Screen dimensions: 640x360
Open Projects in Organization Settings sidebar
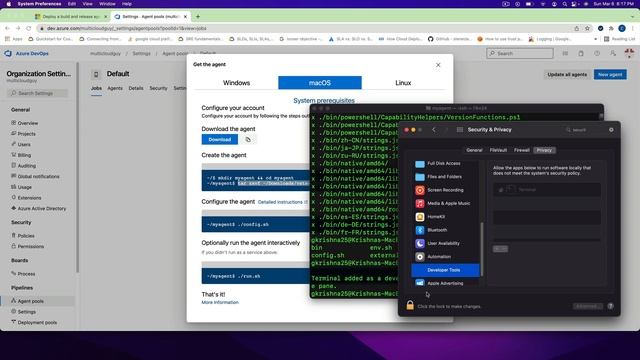(27, 133)
